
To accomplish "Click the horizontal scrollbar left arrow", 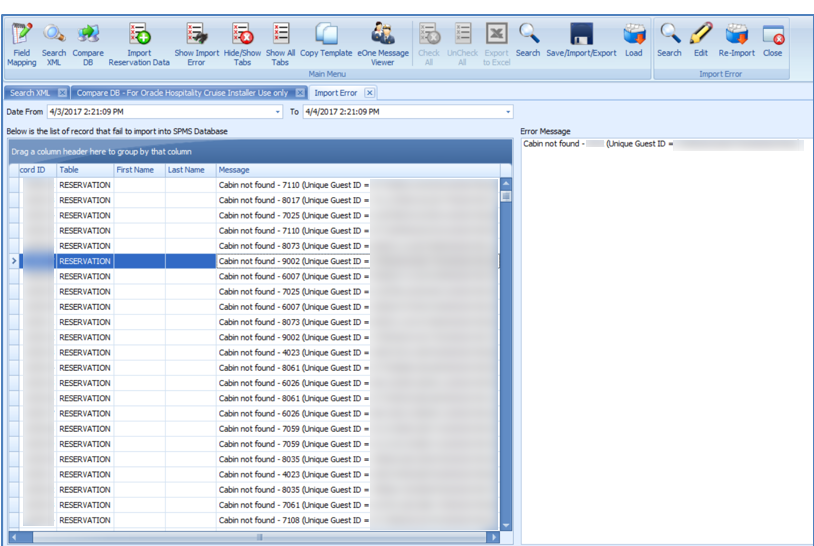I will (x=14, y=537).
